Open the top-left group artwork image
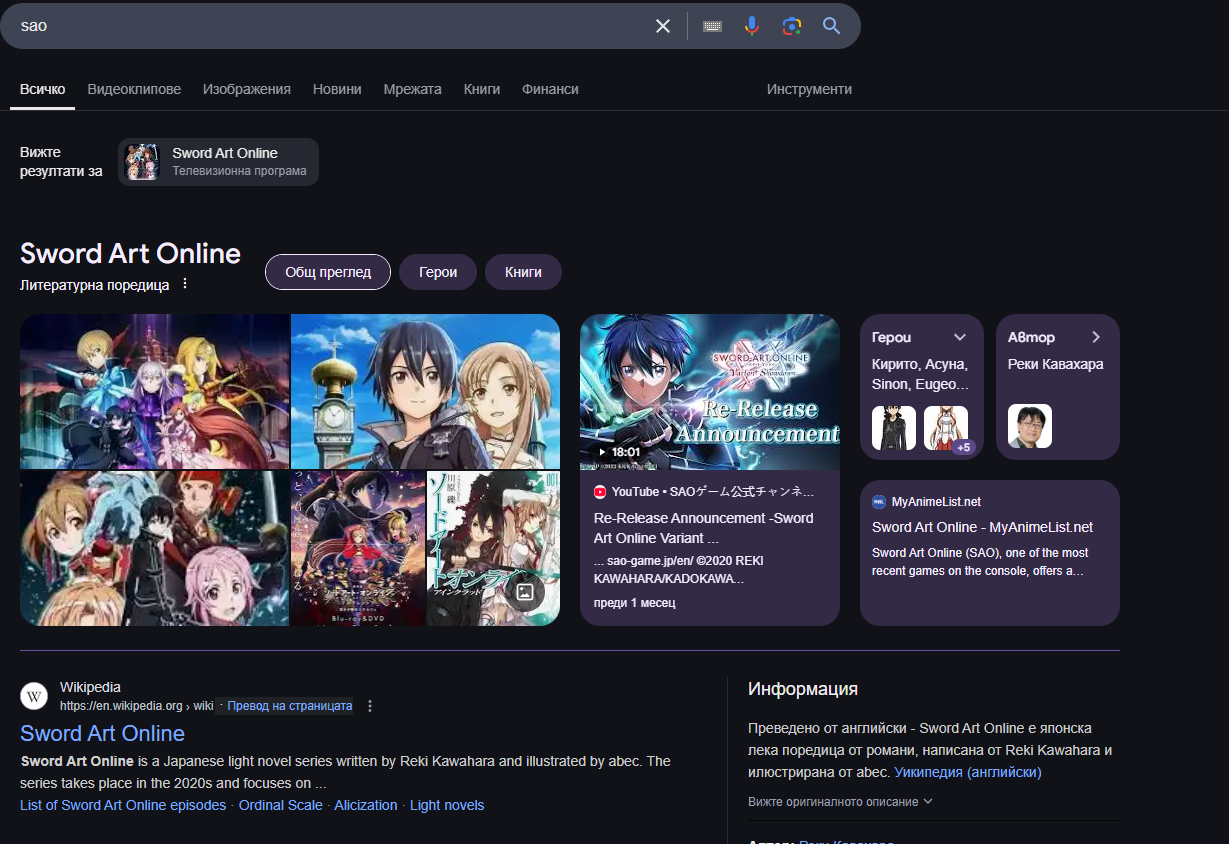 [x=155, y=392]
